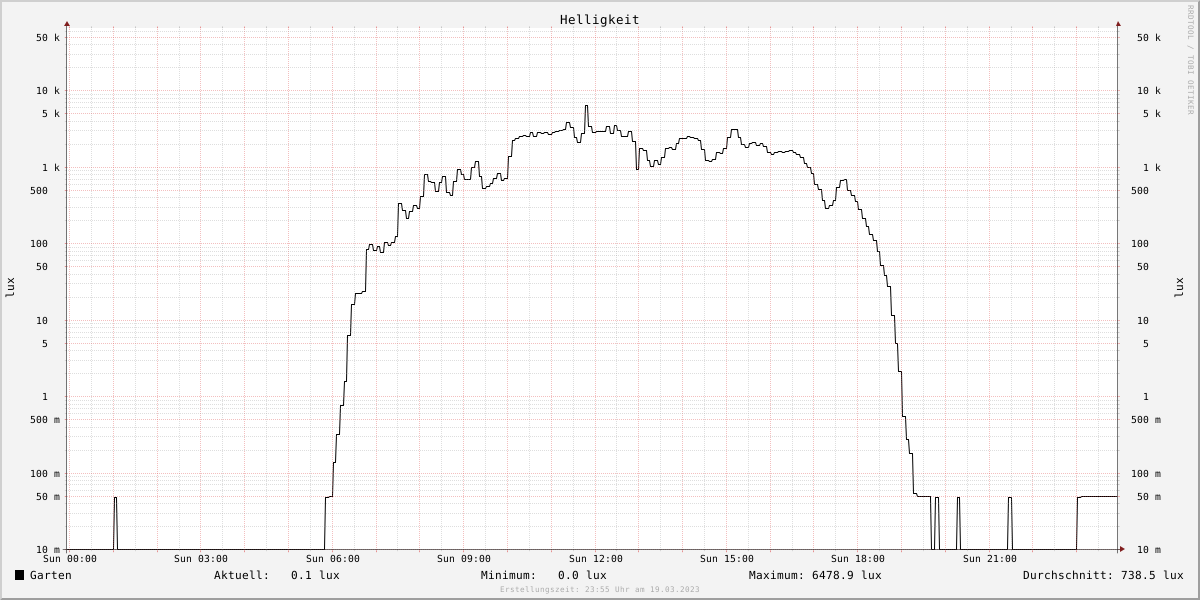Select the average value "738.5 lux"

pyautogui.click(x=1151, y=575)
